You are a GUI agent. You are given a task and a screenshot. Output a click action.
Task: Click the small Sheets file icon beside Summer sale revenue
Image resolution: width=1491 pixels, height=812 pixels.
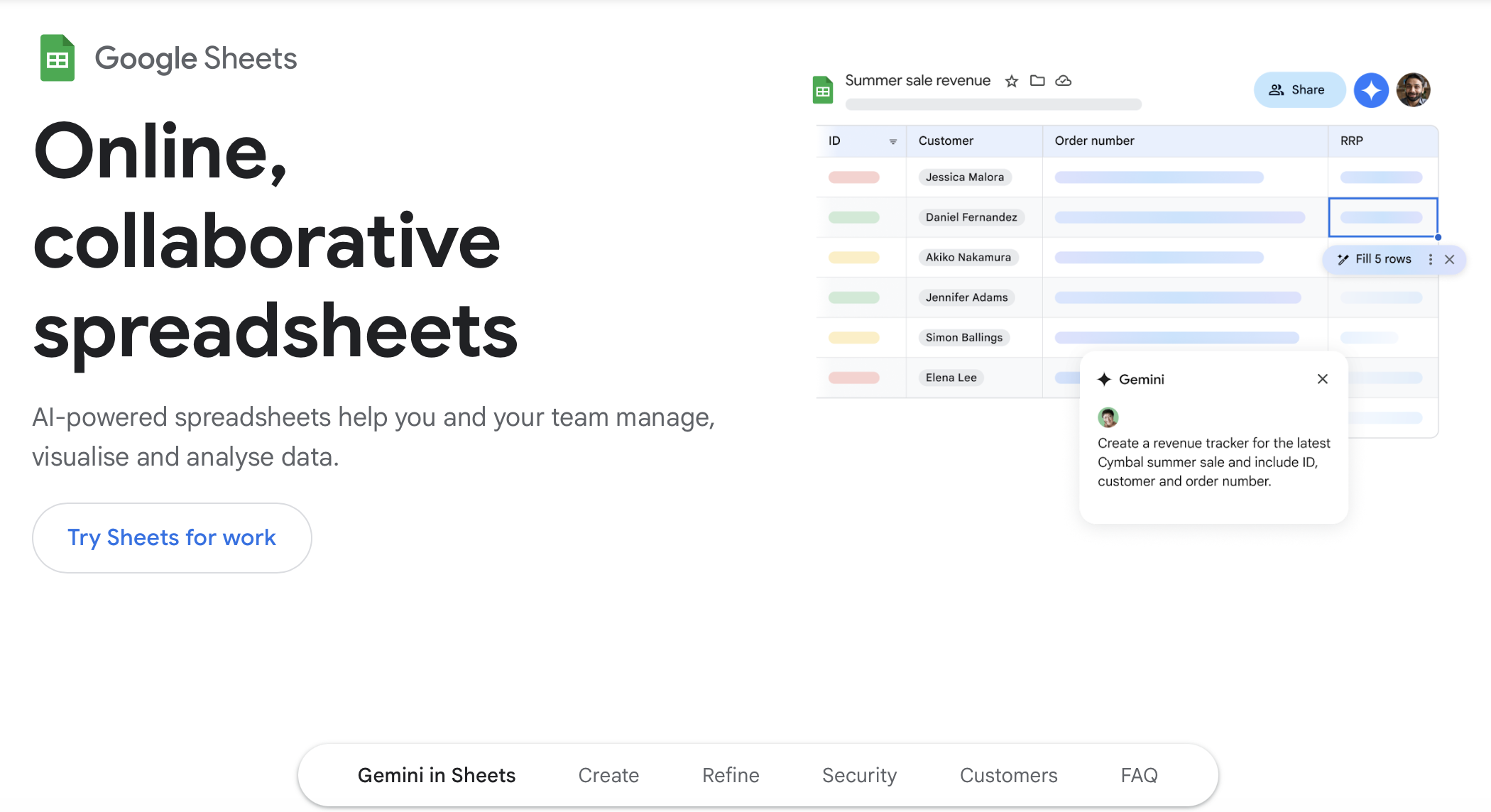tap(823, 90)
